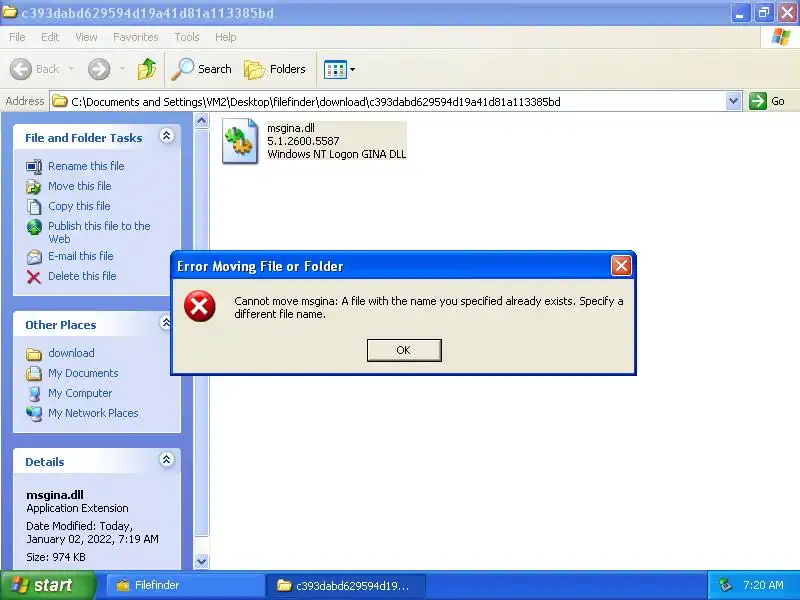Close the Error Moving File dialog
800x600 pixels.
[x=621, y=265]
